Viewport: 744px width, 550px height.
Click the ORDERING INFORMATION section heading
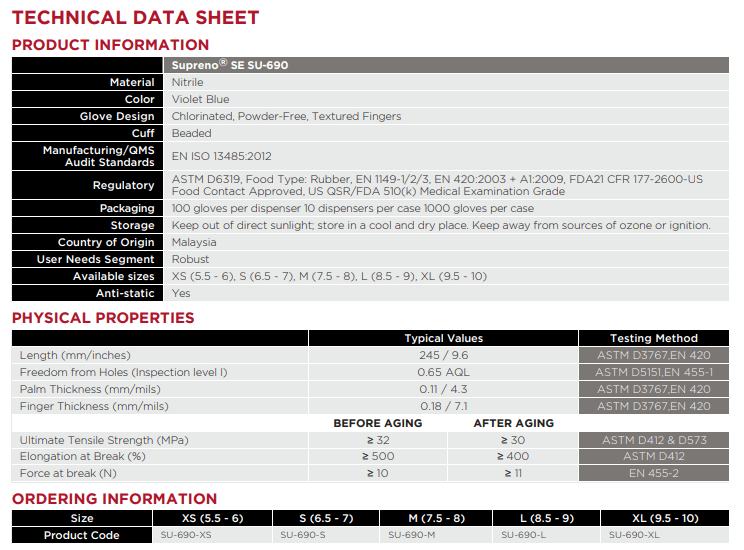click(114, 499)
